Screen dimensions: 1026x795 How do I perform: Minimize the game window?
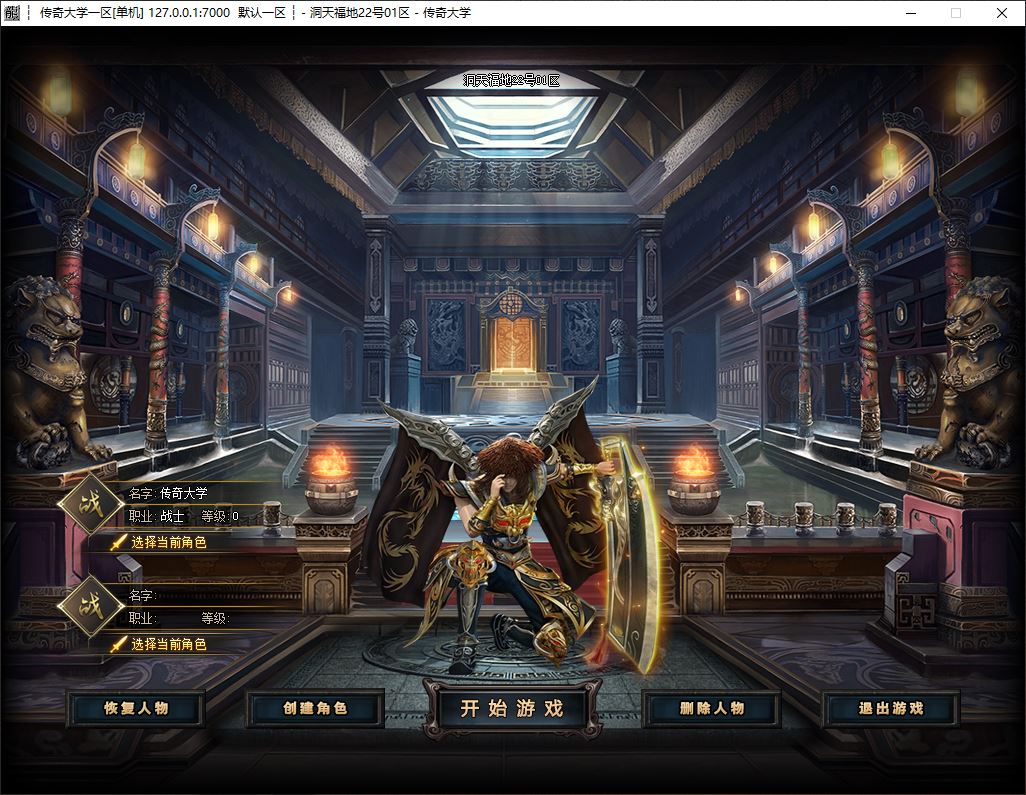tap(911, 12)
